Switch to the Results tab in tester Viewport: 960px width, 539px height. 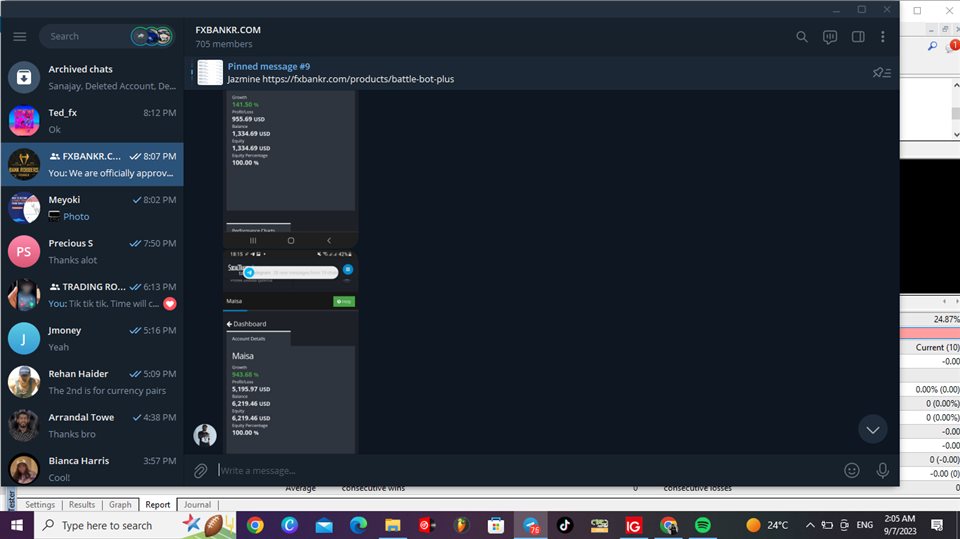(81, 504)
